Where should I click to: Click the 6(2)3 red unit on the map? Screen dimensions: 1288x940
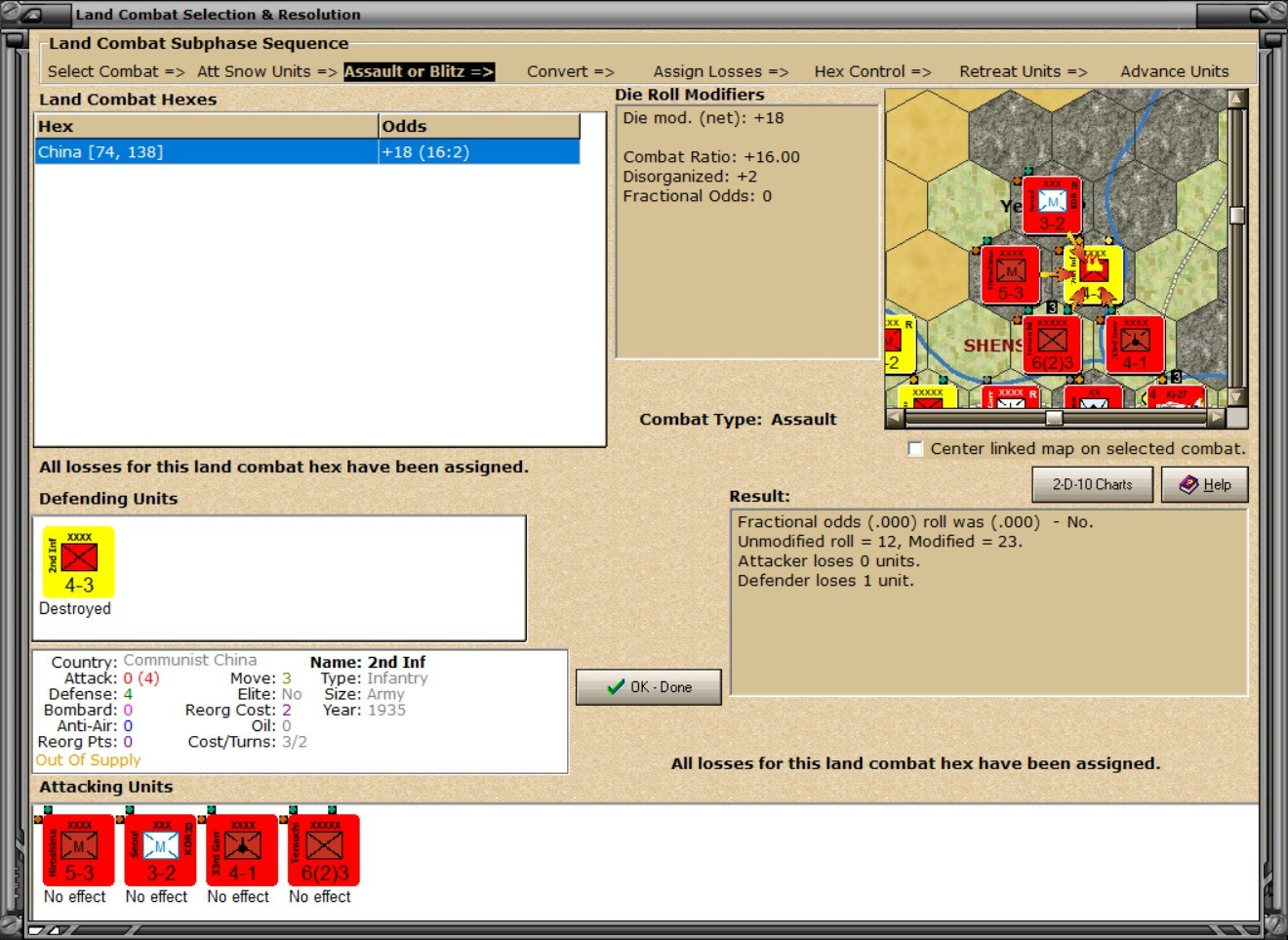click(x=1052, y=345)
